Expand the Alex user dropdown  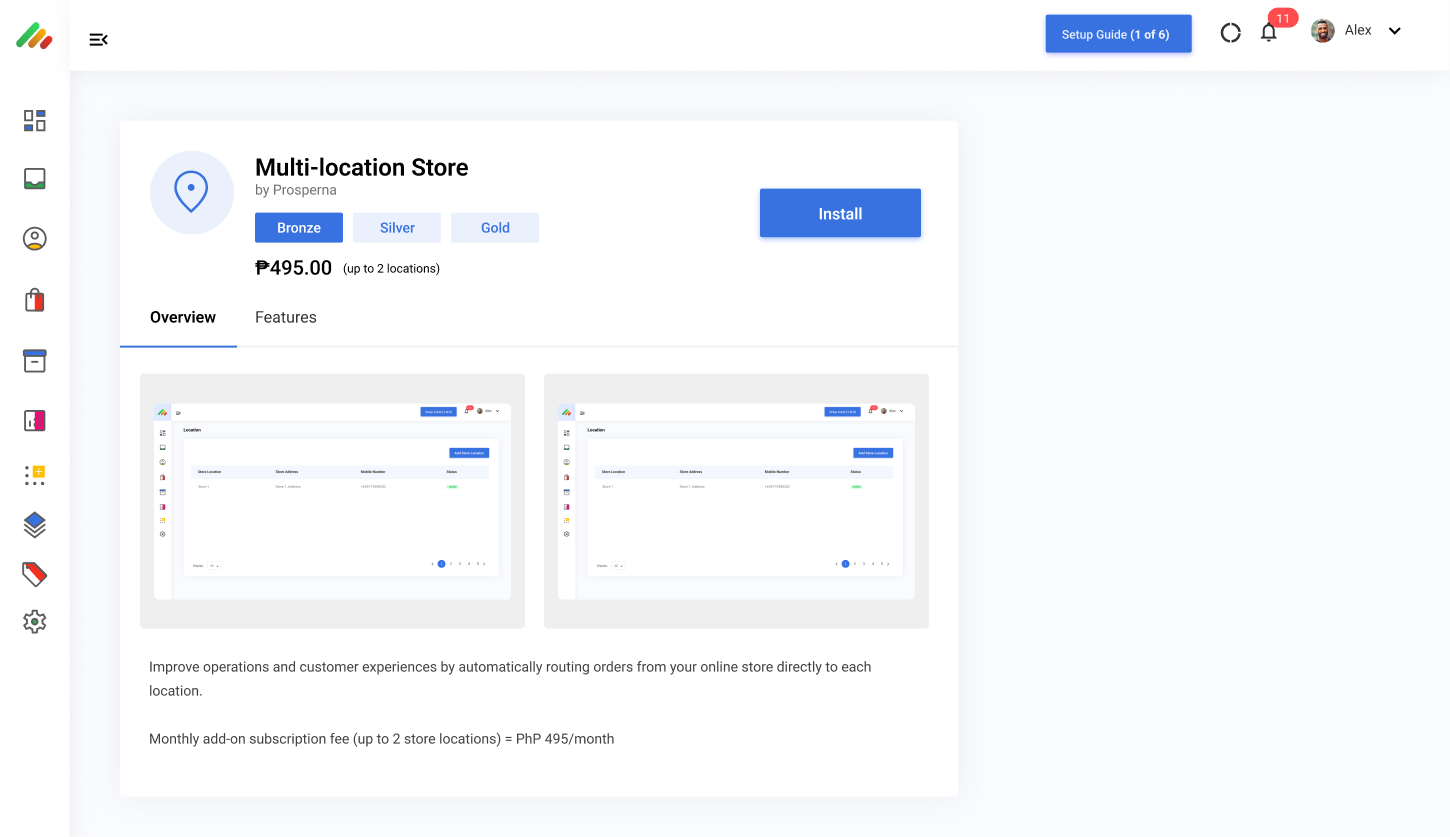click(1394, 31)
